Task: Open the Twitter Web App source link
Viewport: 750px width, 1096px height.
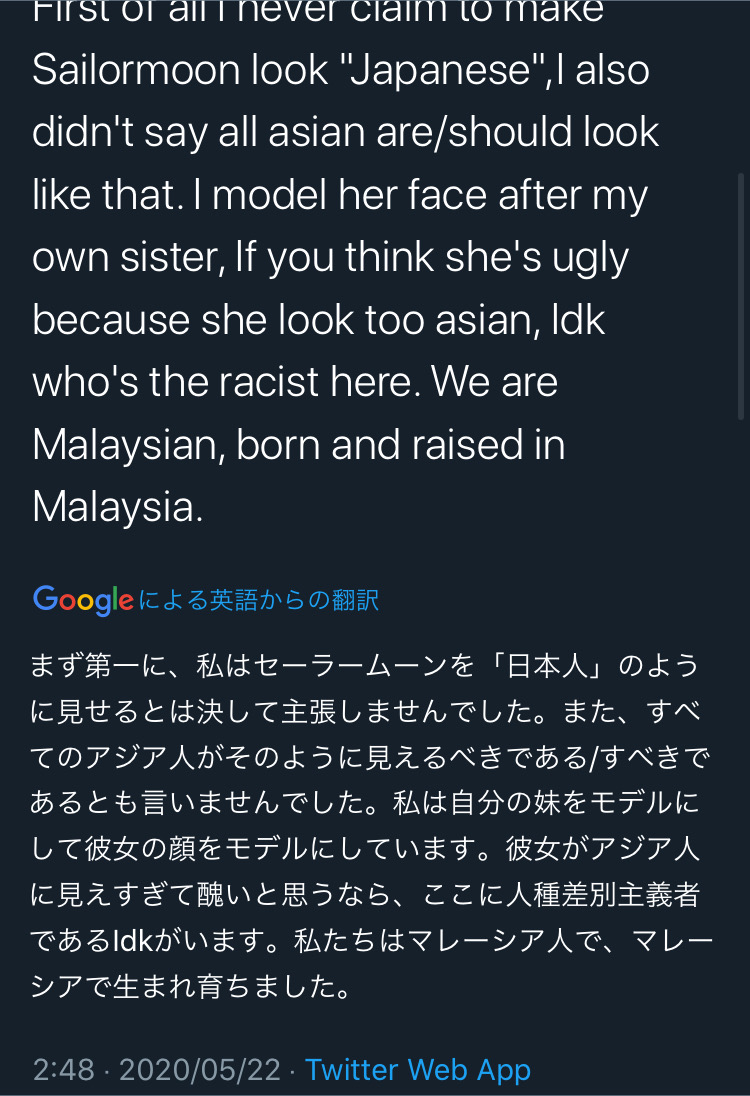Action: [x=418, y=1069]
